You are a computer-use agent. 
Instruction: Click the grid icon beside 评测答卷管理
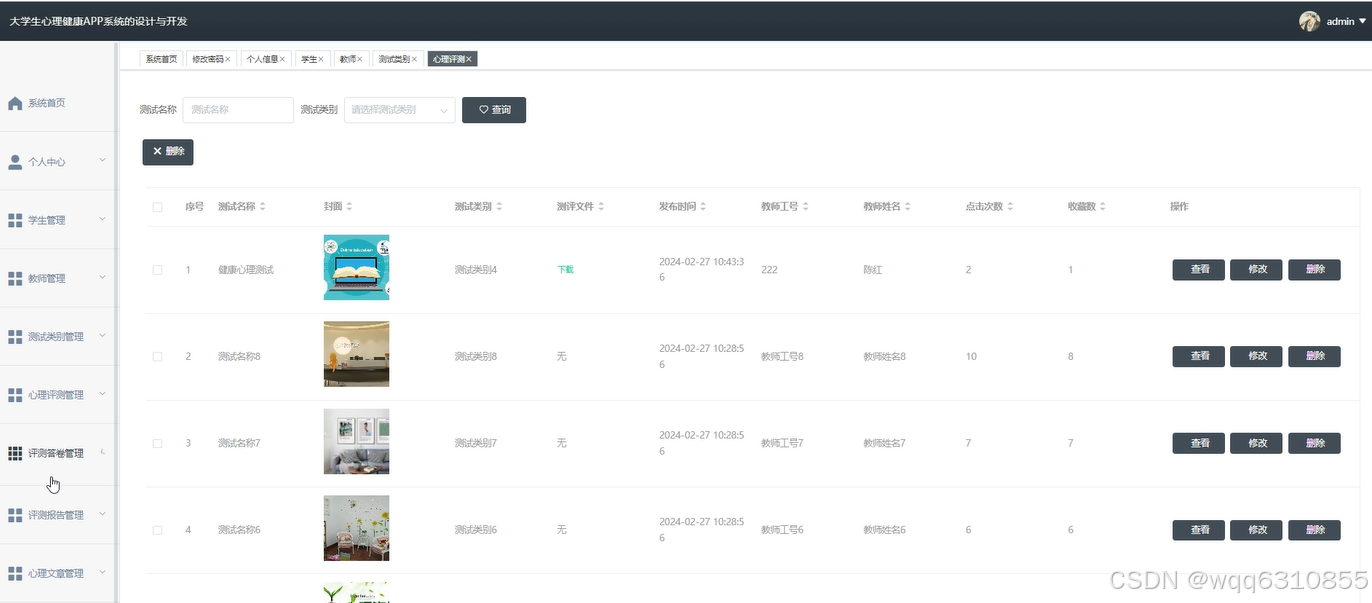click(x=15, y=453)
